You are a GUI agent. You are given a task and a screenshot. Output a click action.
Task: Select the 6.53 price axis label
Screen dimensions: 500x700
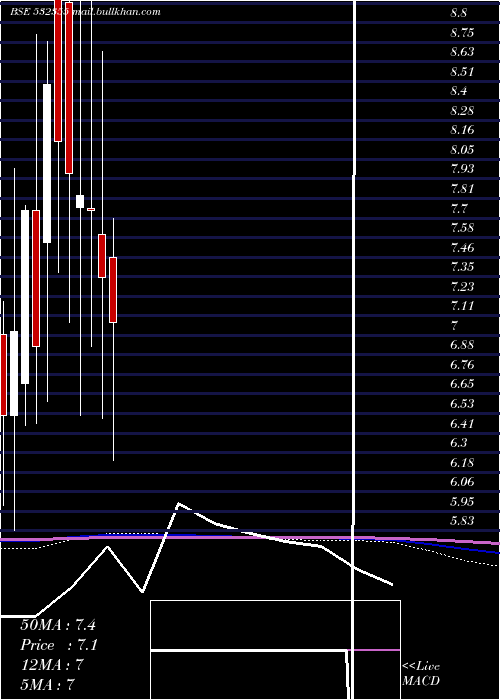pos(462,404)
